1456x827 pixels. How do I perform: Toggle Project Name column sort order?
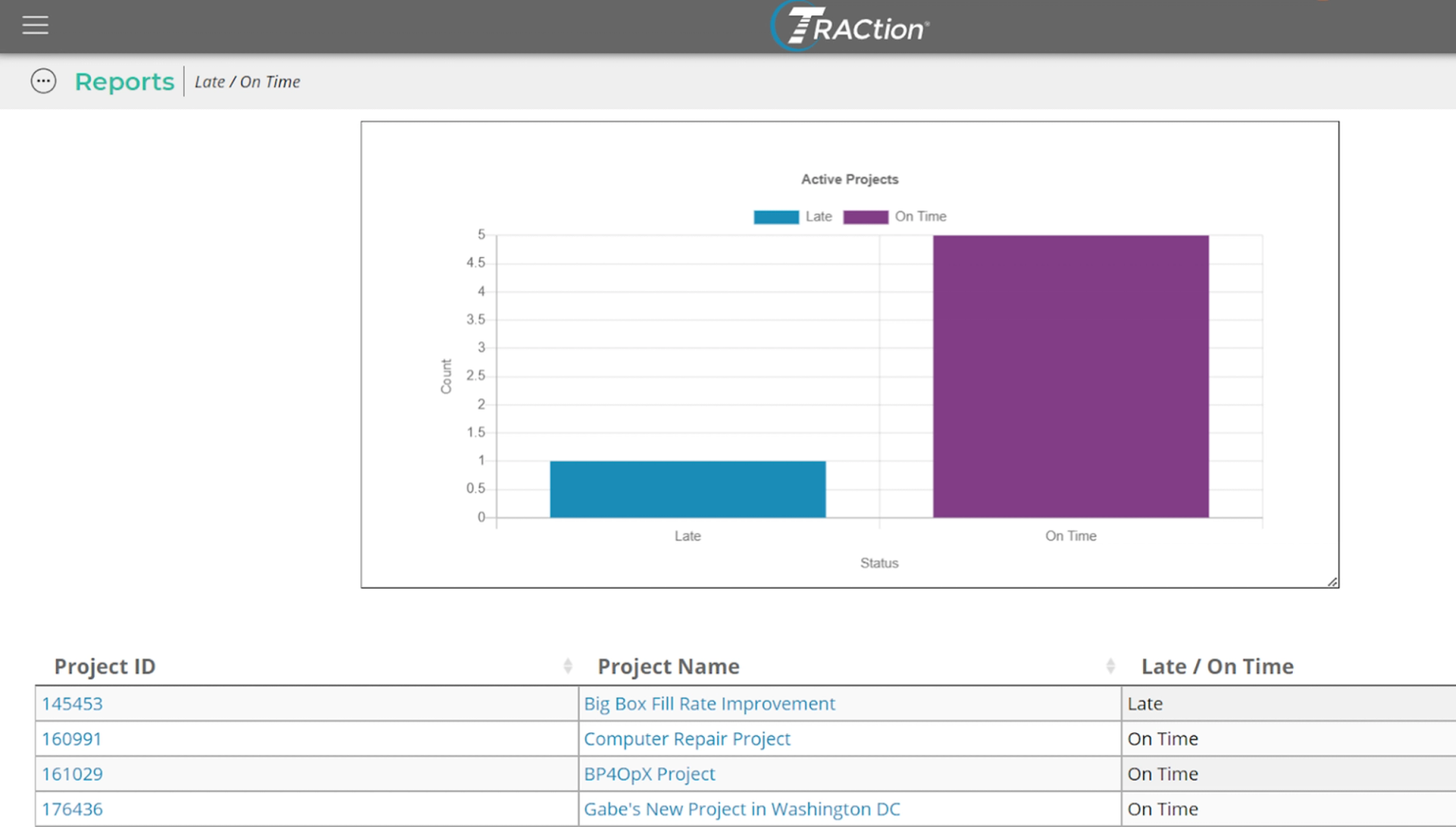point(1110,667)
